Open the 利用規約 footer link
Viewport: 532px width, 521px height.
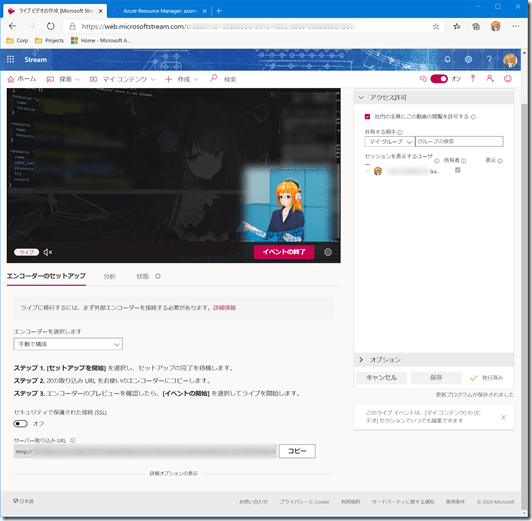click(x=350, y=502)
